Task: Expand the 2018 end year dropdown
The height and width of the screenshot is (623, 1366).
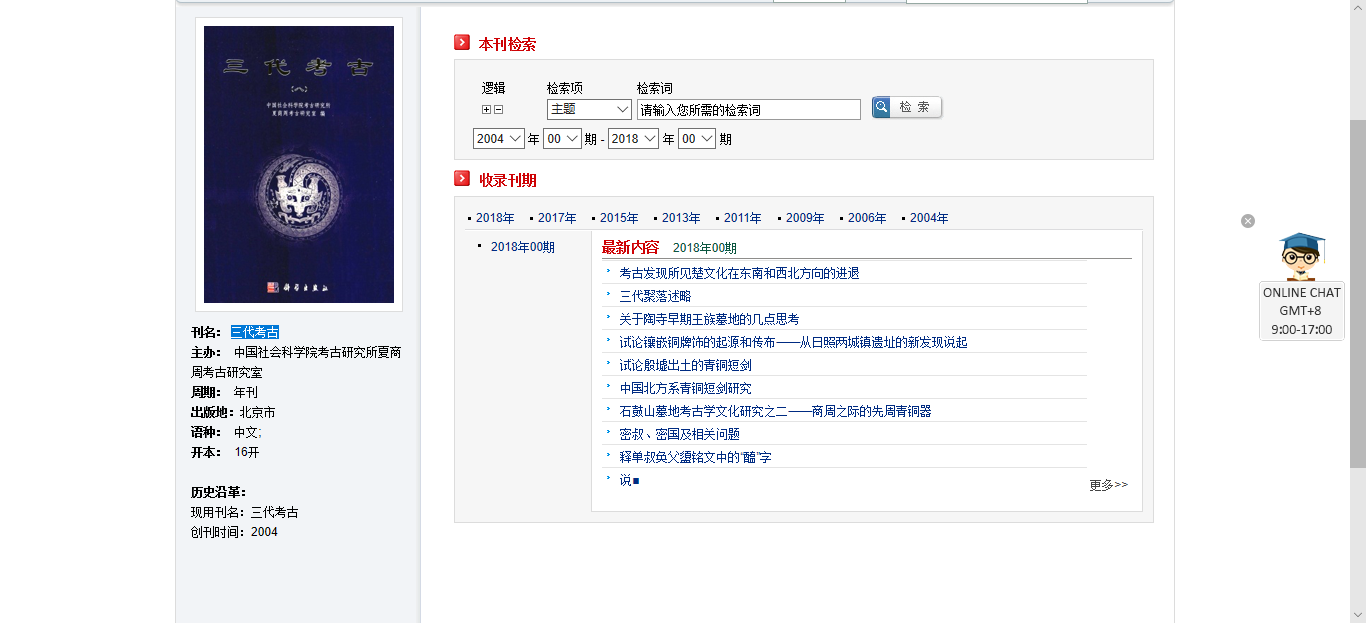Action: pyautogui.click(x=633, y=139)
